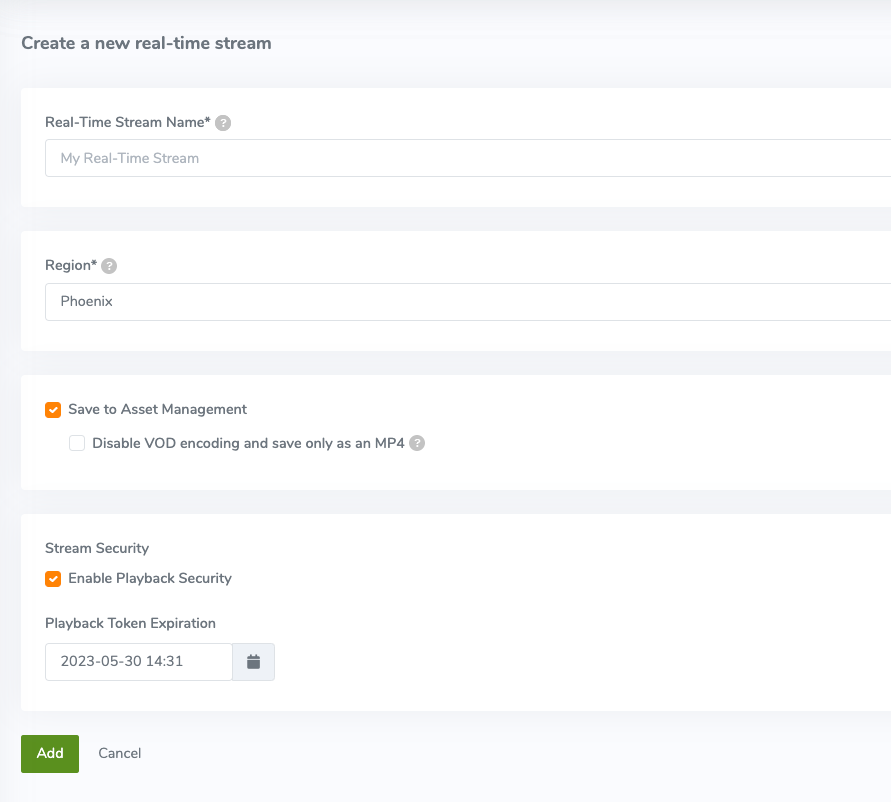Open the calendar date picker icon
Image resolution: width=891 pixels, height=802 pixels.
tap(253, 662)
